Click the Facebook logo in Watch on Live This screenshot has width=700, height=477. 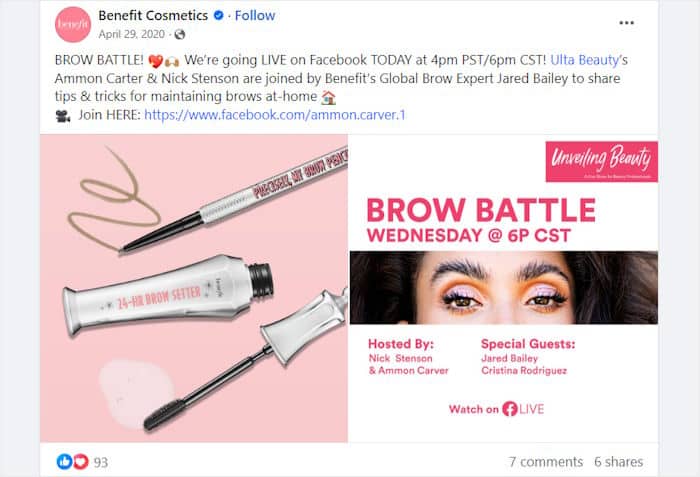click(509, 409)
